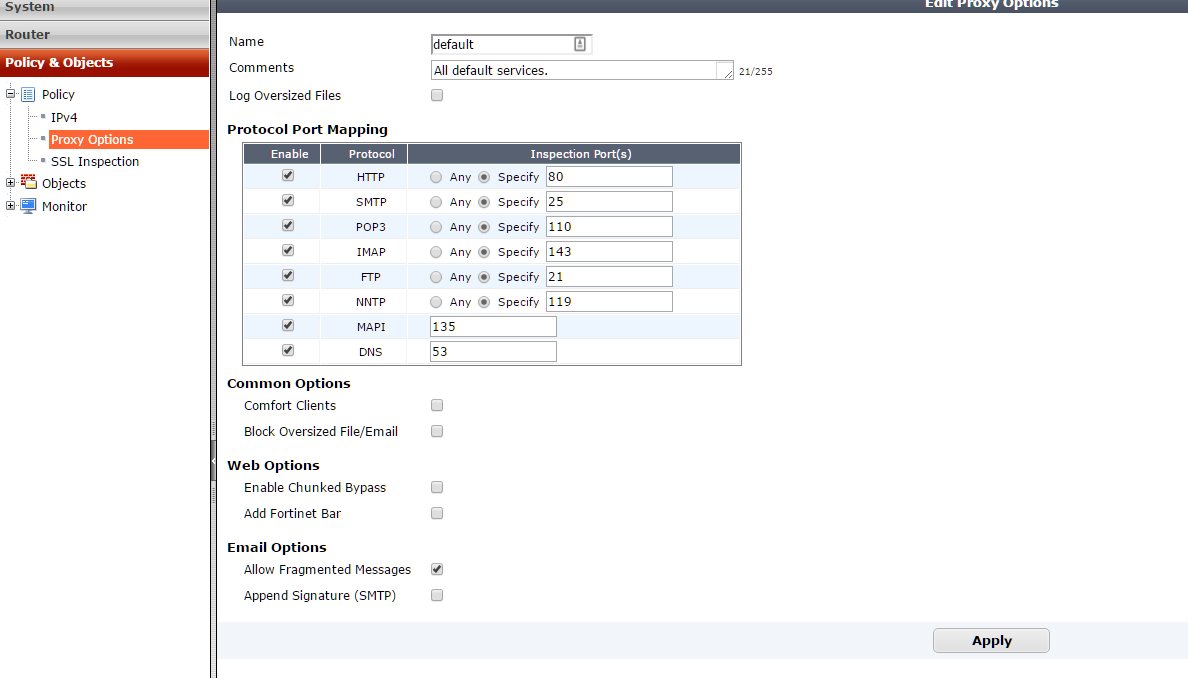Select Specify port for SMTP
1188x678 pixels.
484,202
